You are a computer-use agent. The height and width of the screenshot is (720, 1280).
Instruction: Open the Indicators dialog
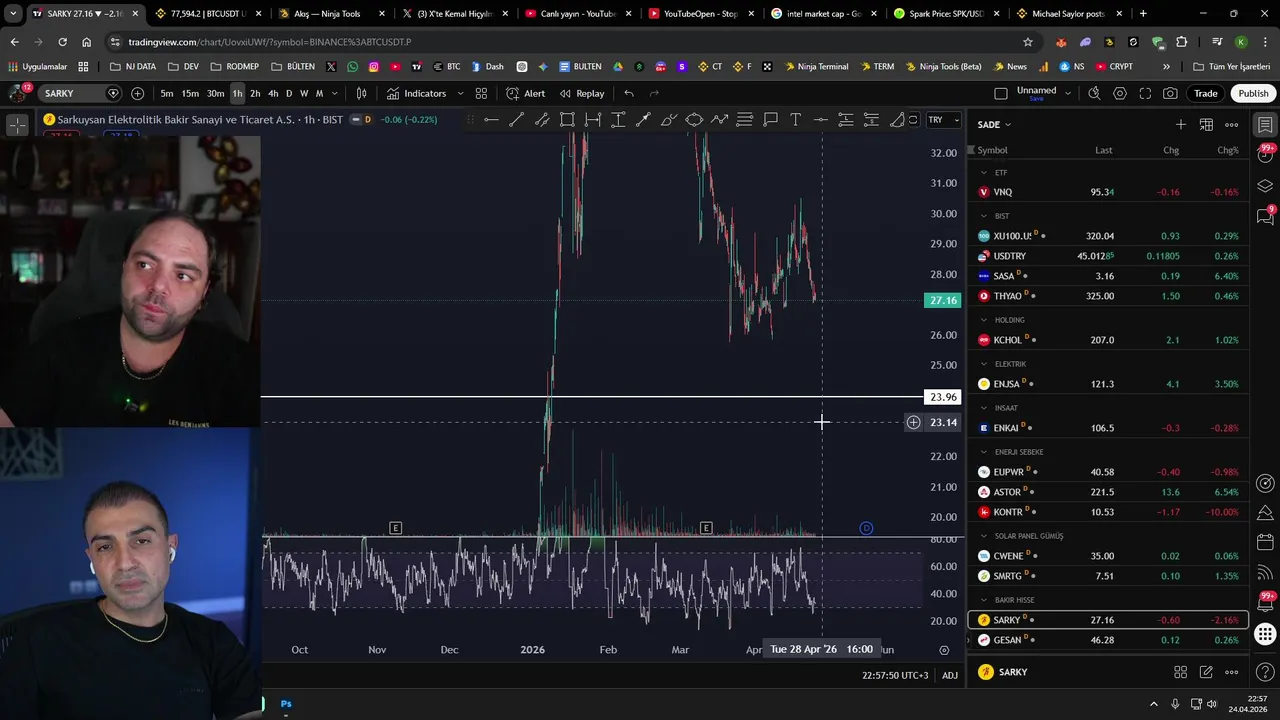coord(416,93)
